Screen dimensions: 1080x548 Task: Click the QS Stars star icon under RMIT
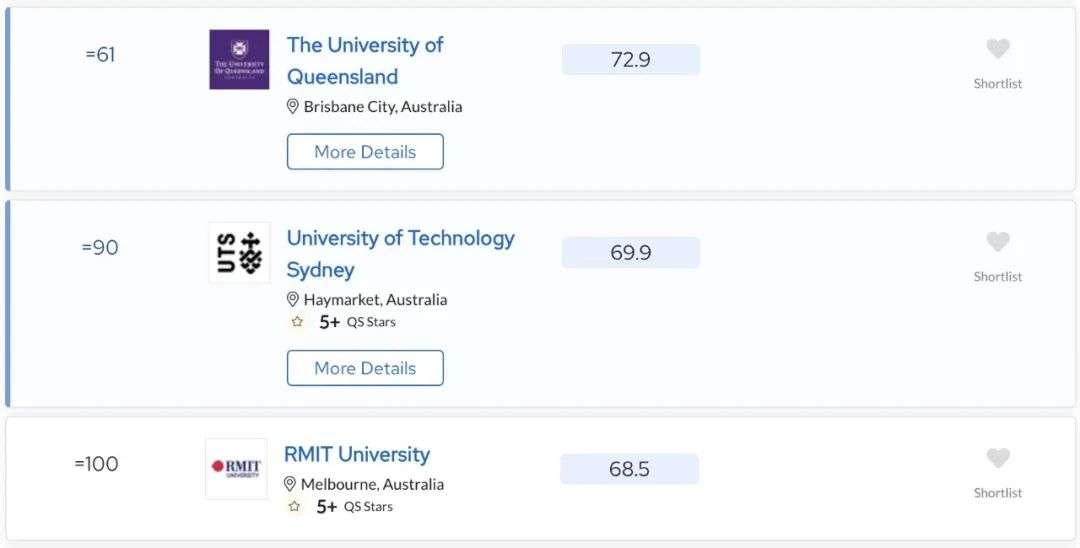coord(294,507)
